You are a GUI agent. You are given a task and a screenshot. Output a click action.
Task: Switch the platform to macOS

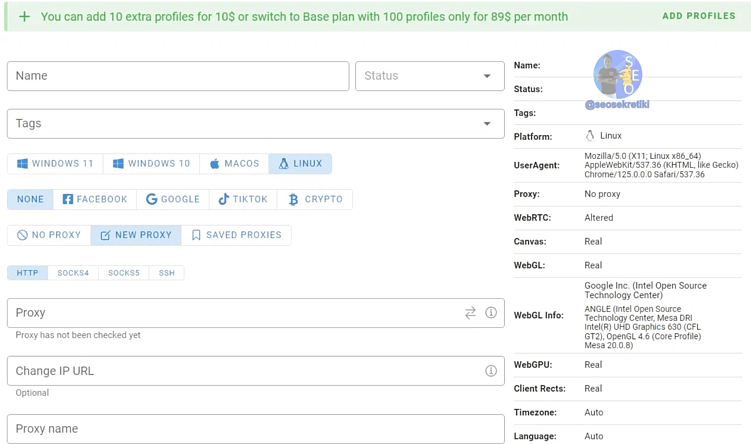[234, 164]
